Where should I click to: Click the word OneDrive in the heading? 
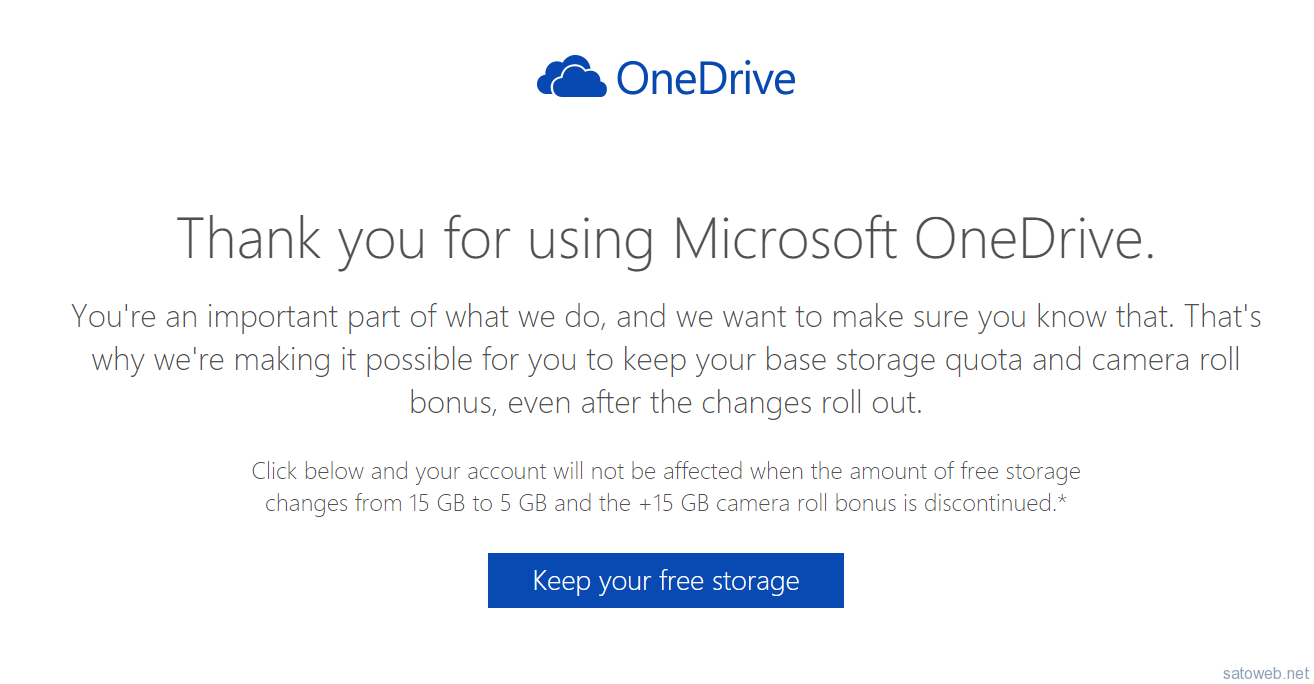point(1034,237)
